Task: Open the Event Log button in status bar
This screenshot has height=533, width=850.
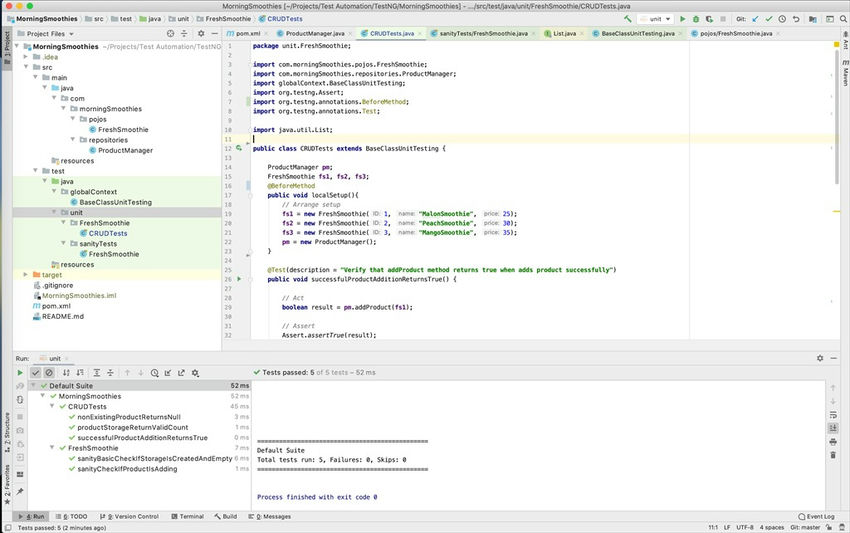Action: 815,516
